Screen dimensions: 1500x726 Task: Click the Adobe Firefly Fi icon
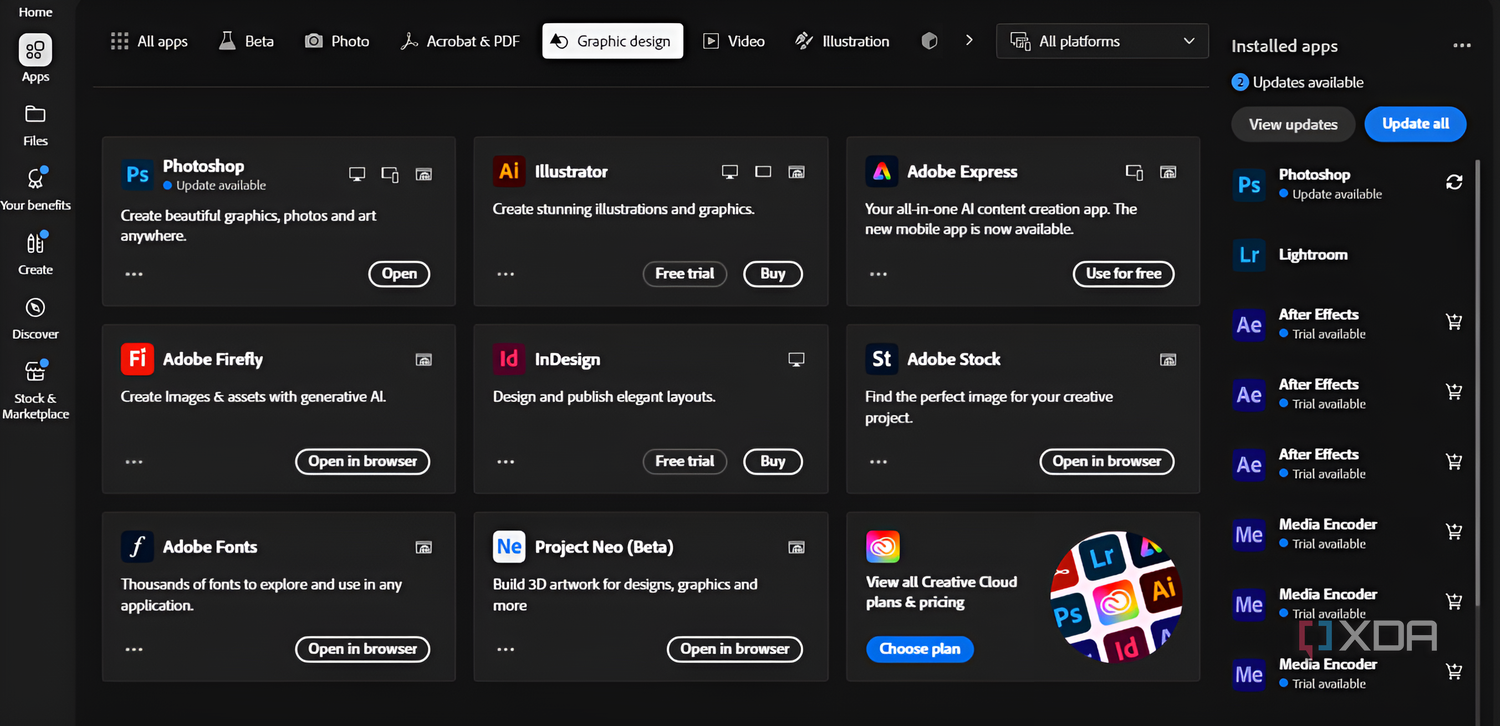(137, 359)
